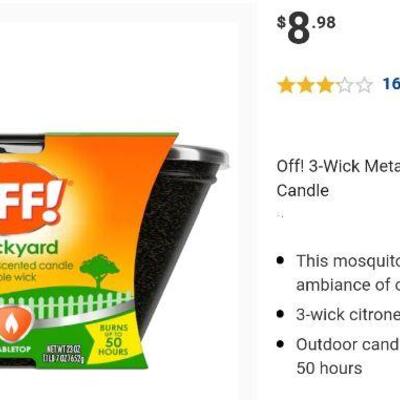Click the $8.98 price
Image resolution: width=400 pixels, height=400 pixels.
(307, 29)
